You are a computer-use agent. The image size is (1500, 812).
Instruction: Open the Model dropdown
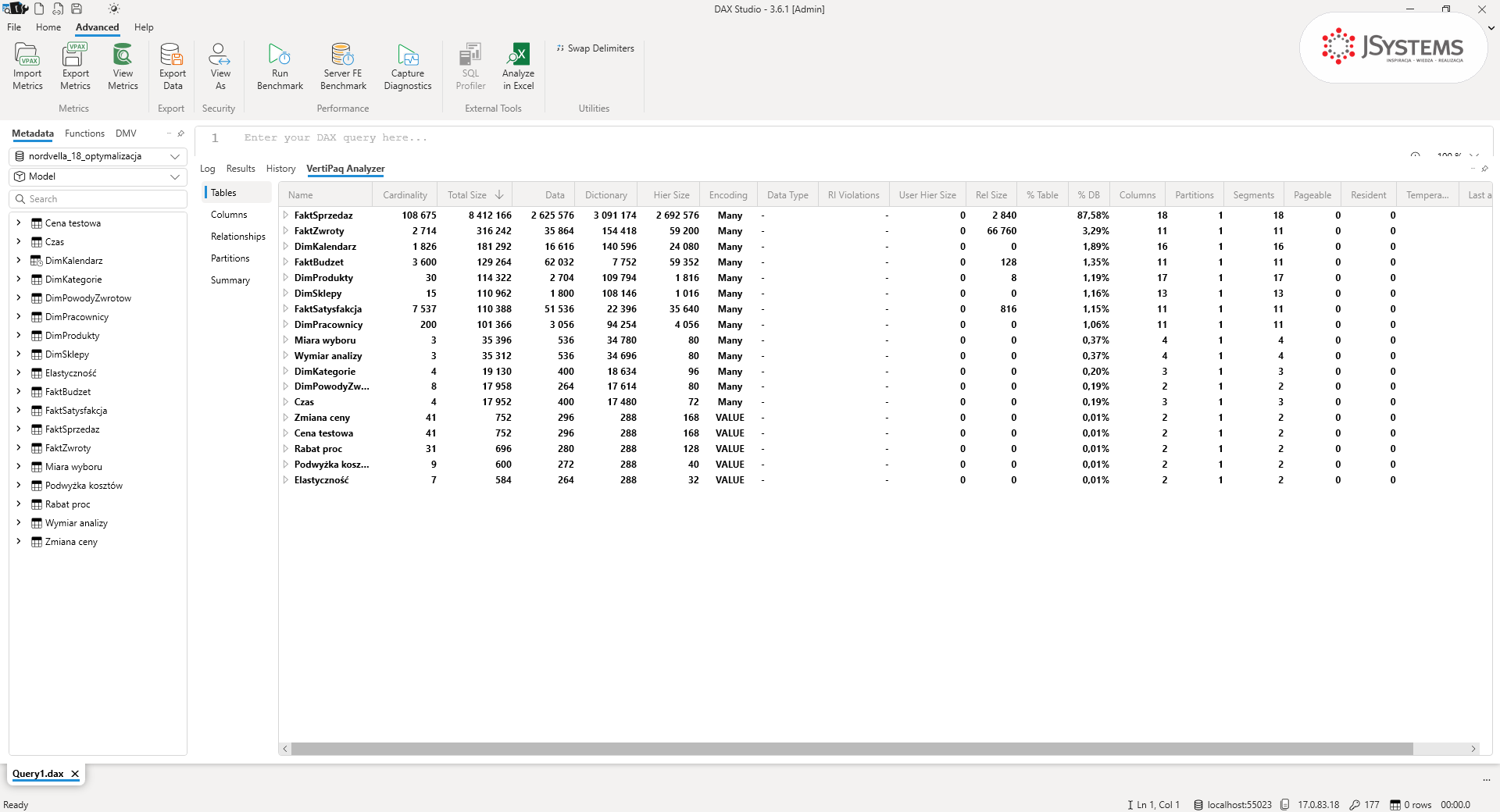tap(98, 176)
